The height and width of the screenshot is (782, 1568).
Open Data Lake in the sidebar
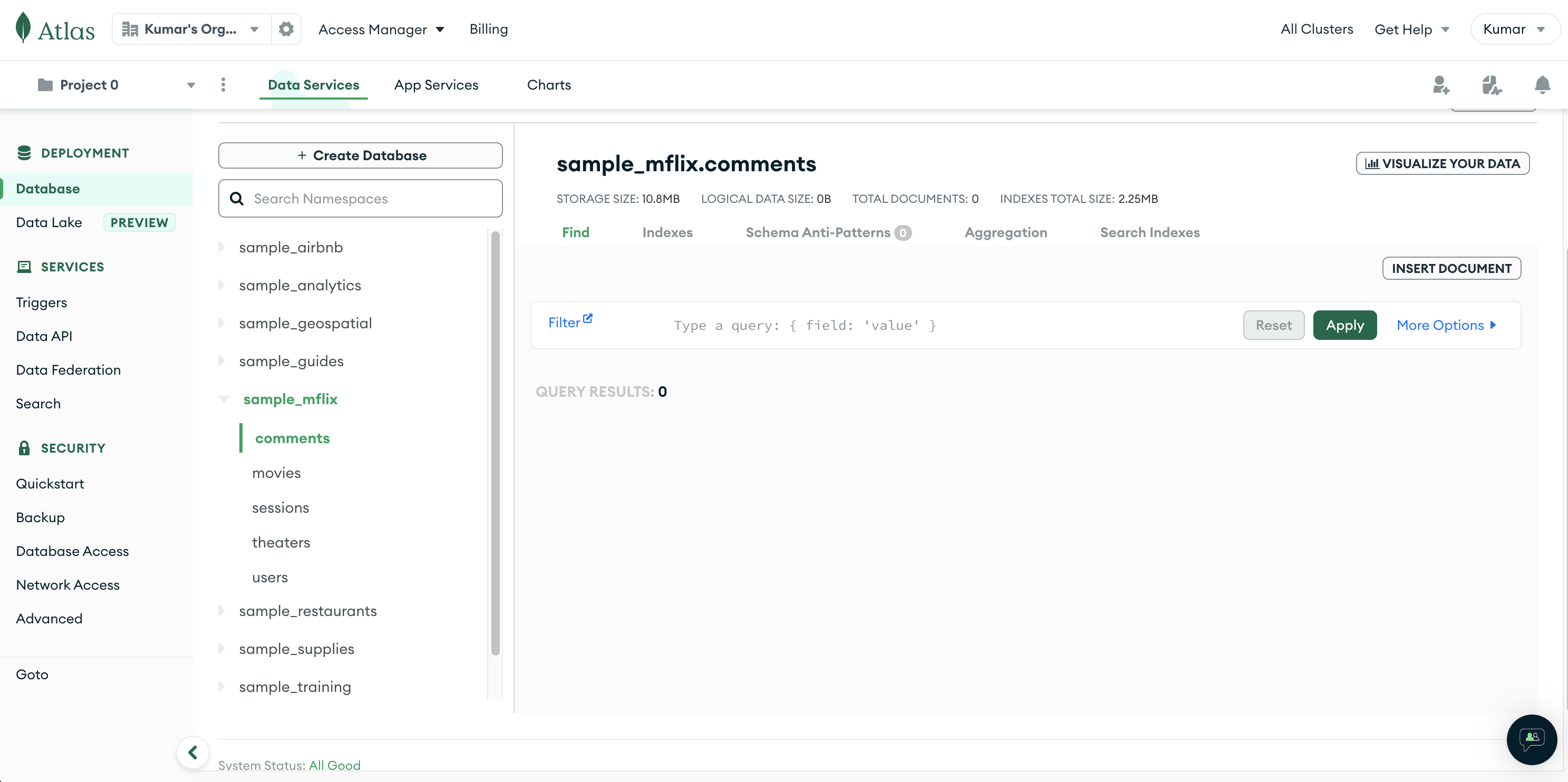tap(49, 222)
